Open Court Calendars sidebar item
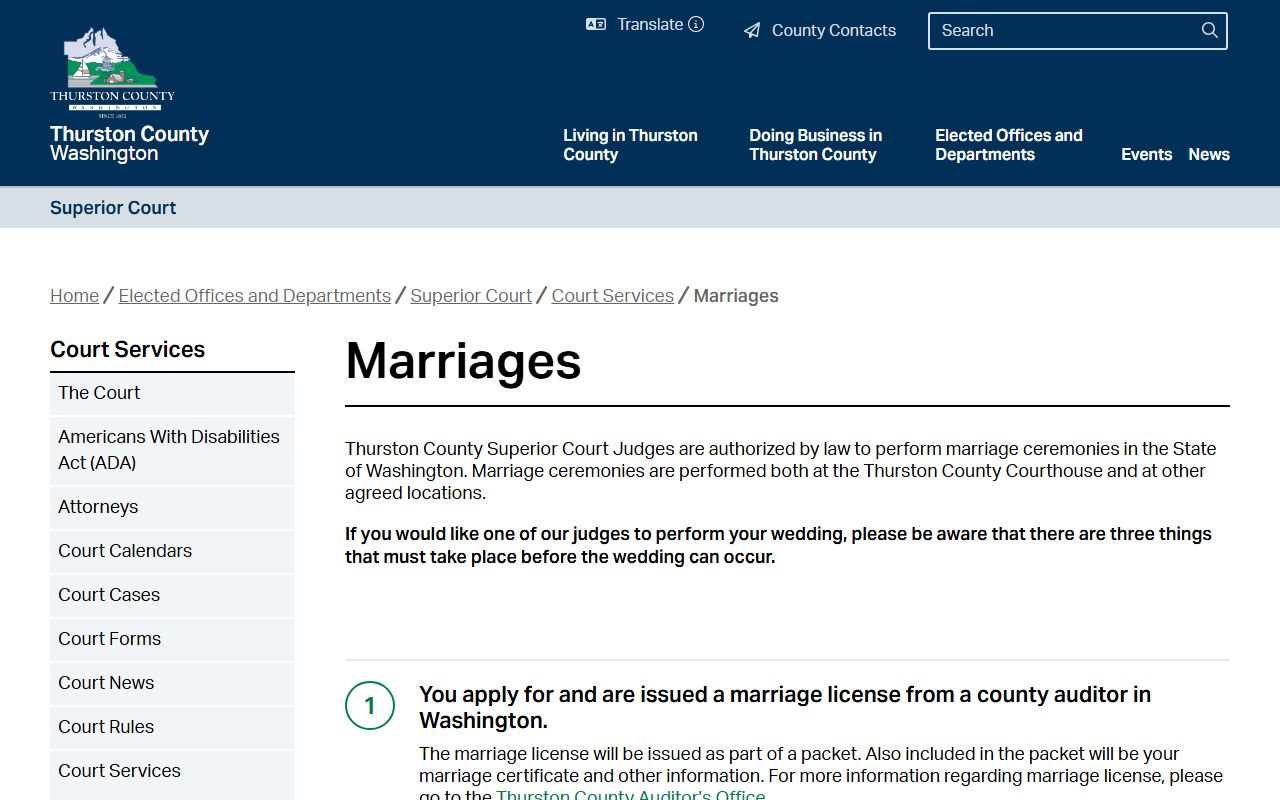 [x=172, y=551]
